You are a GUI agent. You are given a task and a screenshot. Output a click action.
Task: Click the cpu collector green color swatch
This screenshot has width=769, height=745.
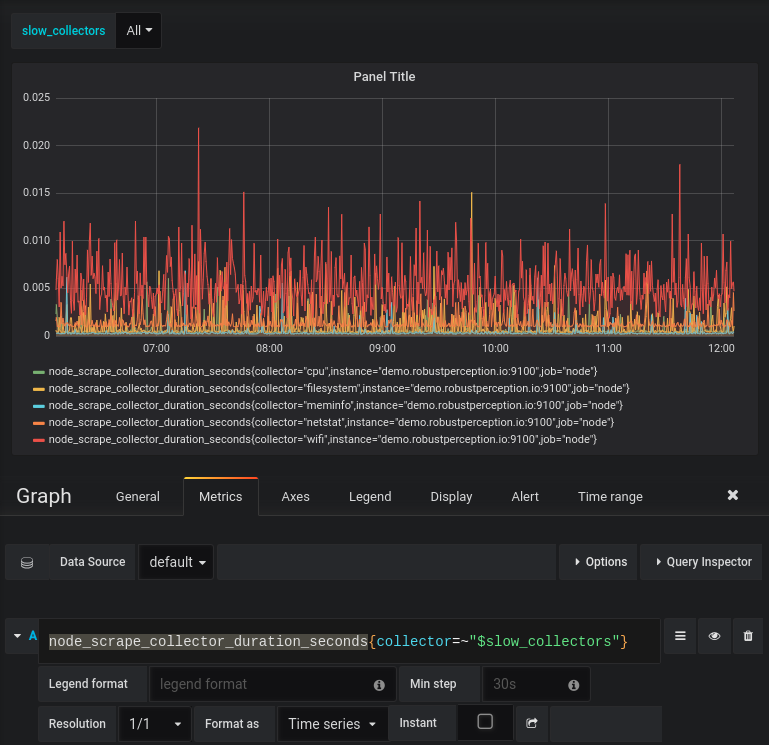(39, 372)
